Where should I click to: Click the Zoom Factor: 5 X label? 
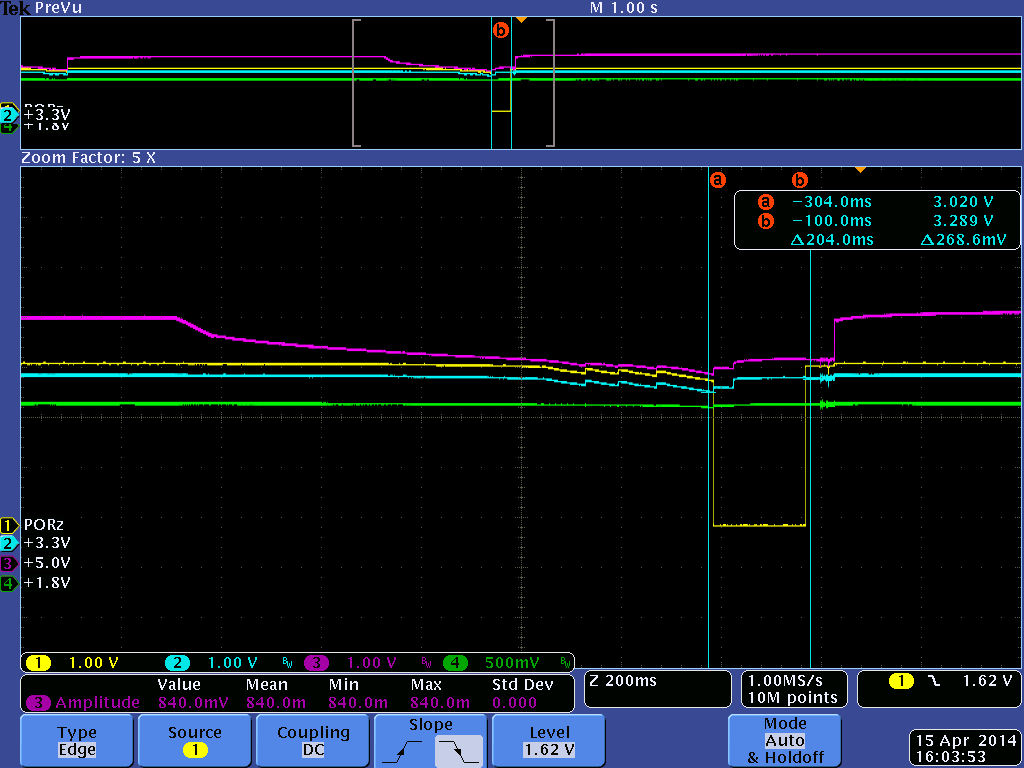pyautogui.click(x=88, y=158)
